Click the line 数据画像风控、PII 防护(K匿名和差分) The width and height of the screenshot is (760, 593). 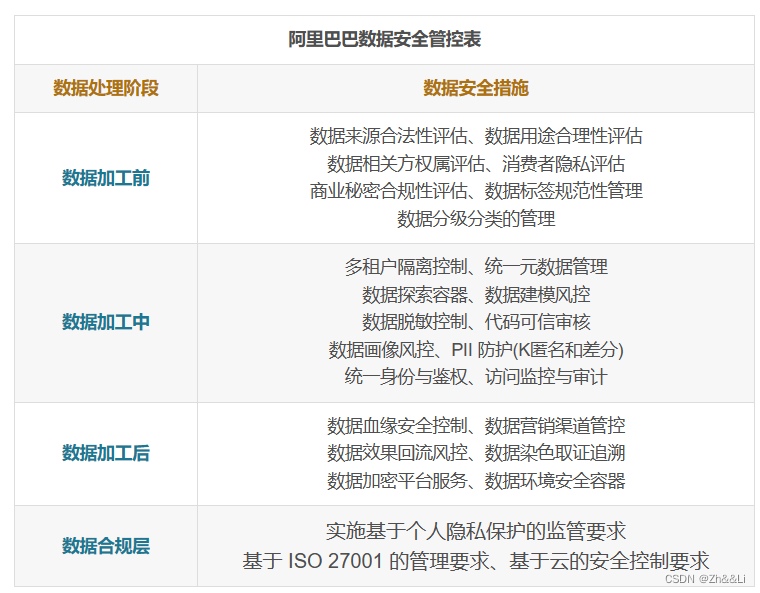(476, 350)
